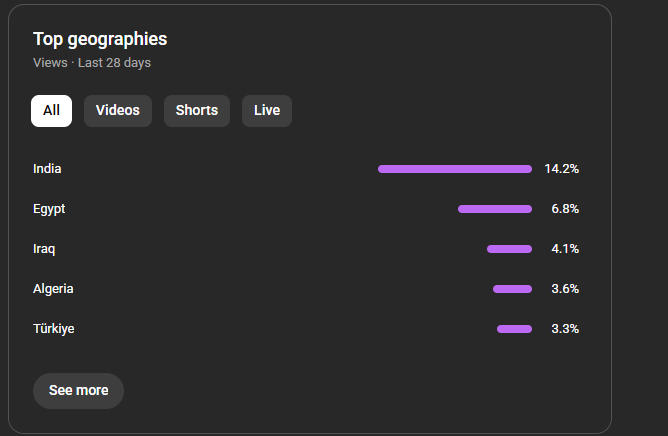This screenshot has width=668, height=436.
Task: Select the Algeria entry label
Action: 53,289
